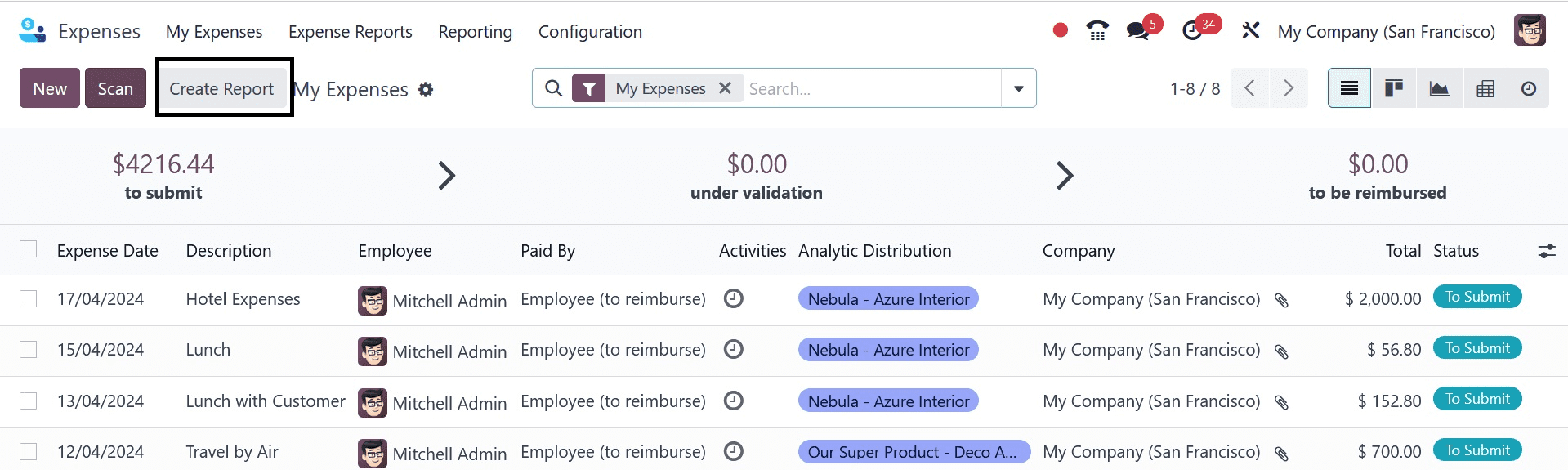Open activity clock for Travel by Air
The height and width of the screenshot is (470, 1568).
click(734, 451)
